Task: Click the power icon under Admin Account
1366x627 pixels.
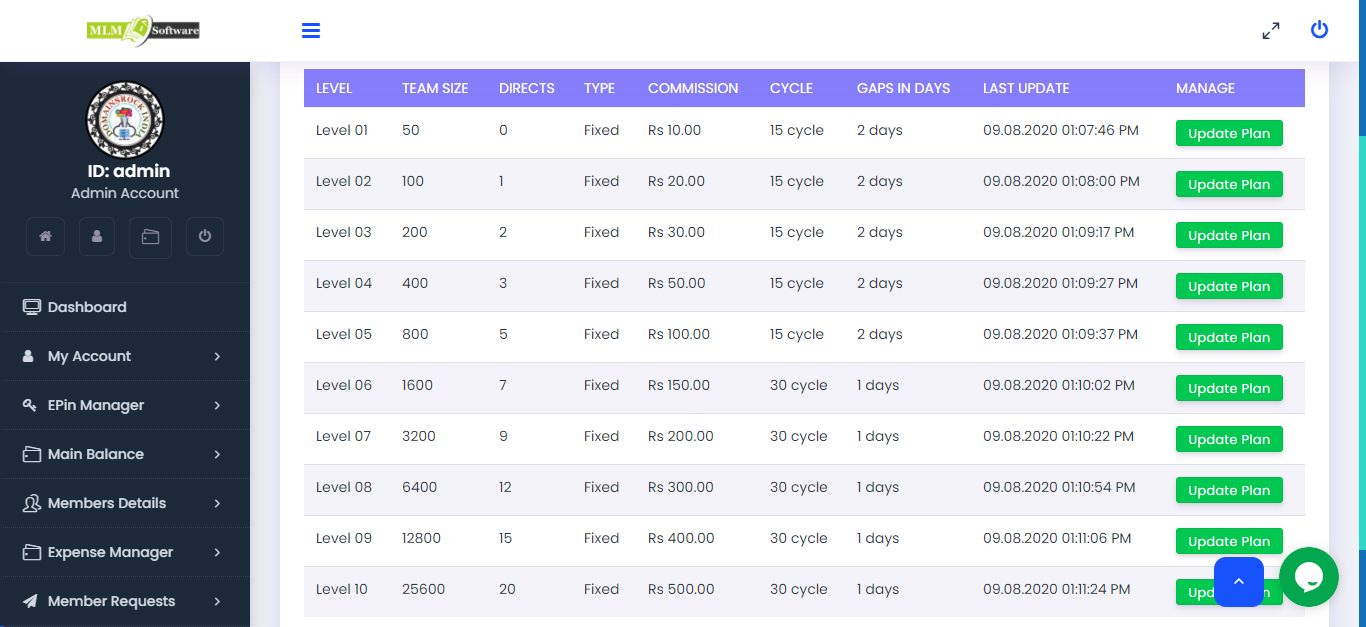Action: (x=205, y=237)
